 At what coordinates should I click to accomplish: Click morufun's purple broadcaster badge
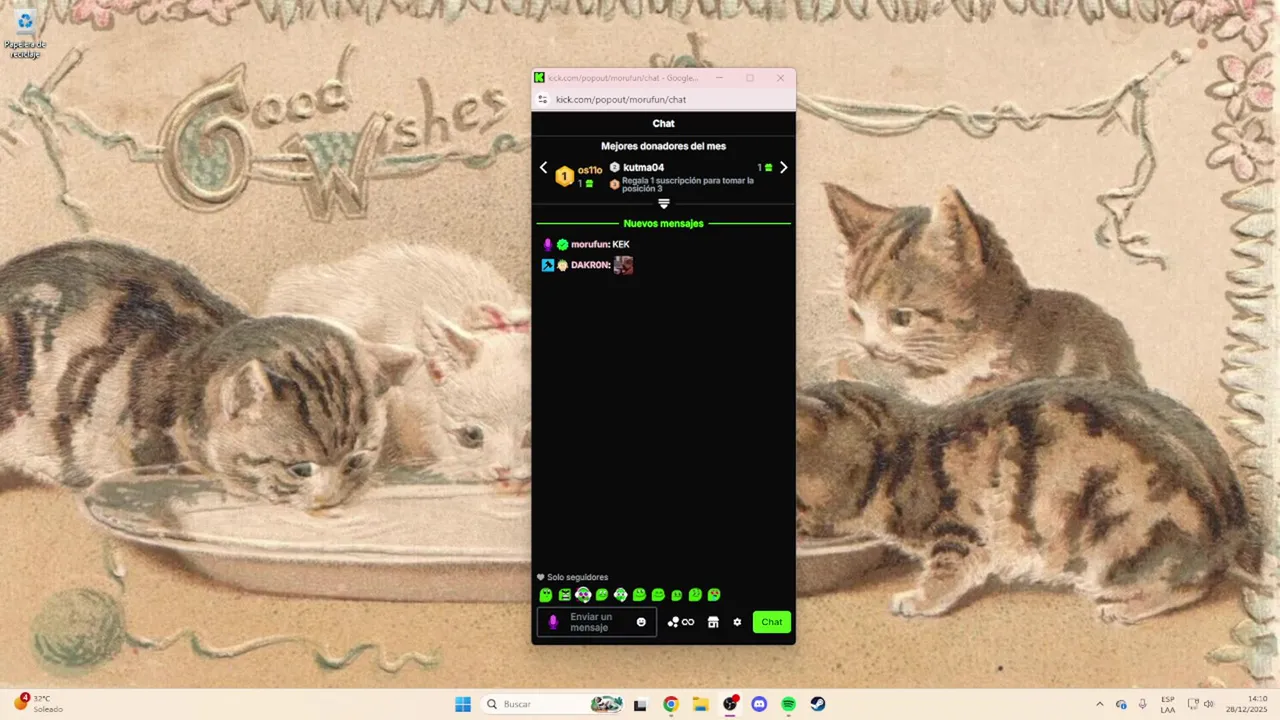(x=547, y=244)
